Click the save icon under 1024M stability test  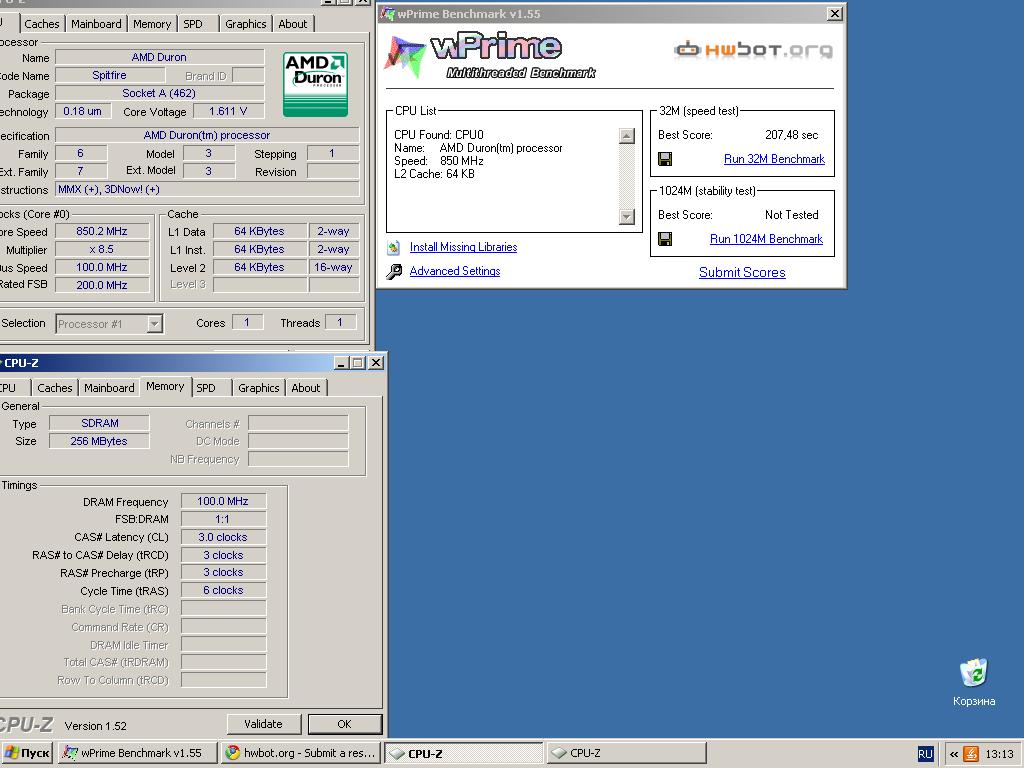tap(665, 239)
